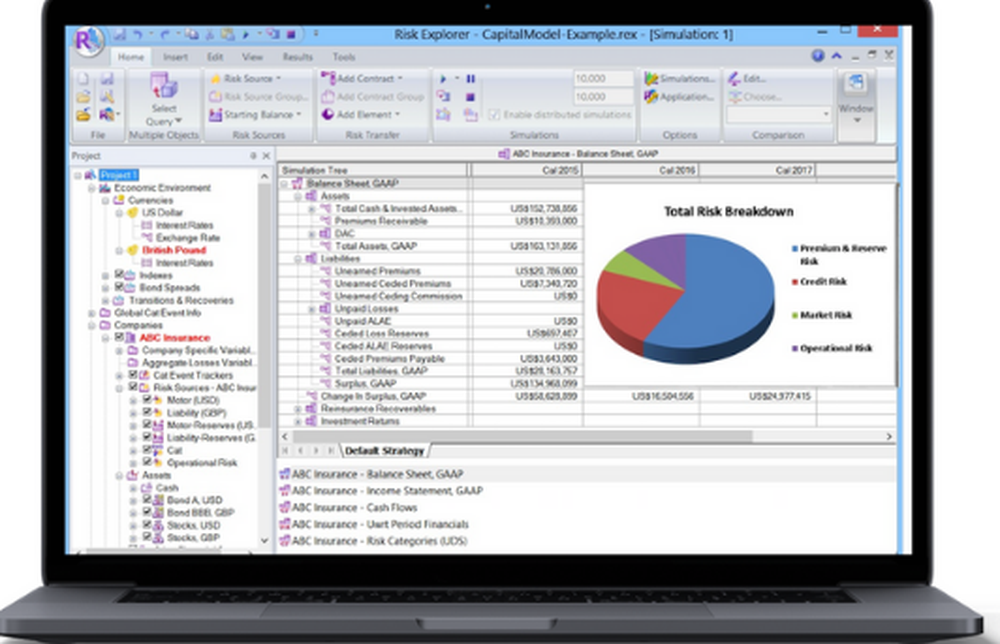
Task: Click the Pause simulation icon
Action: tap(471, 79)
